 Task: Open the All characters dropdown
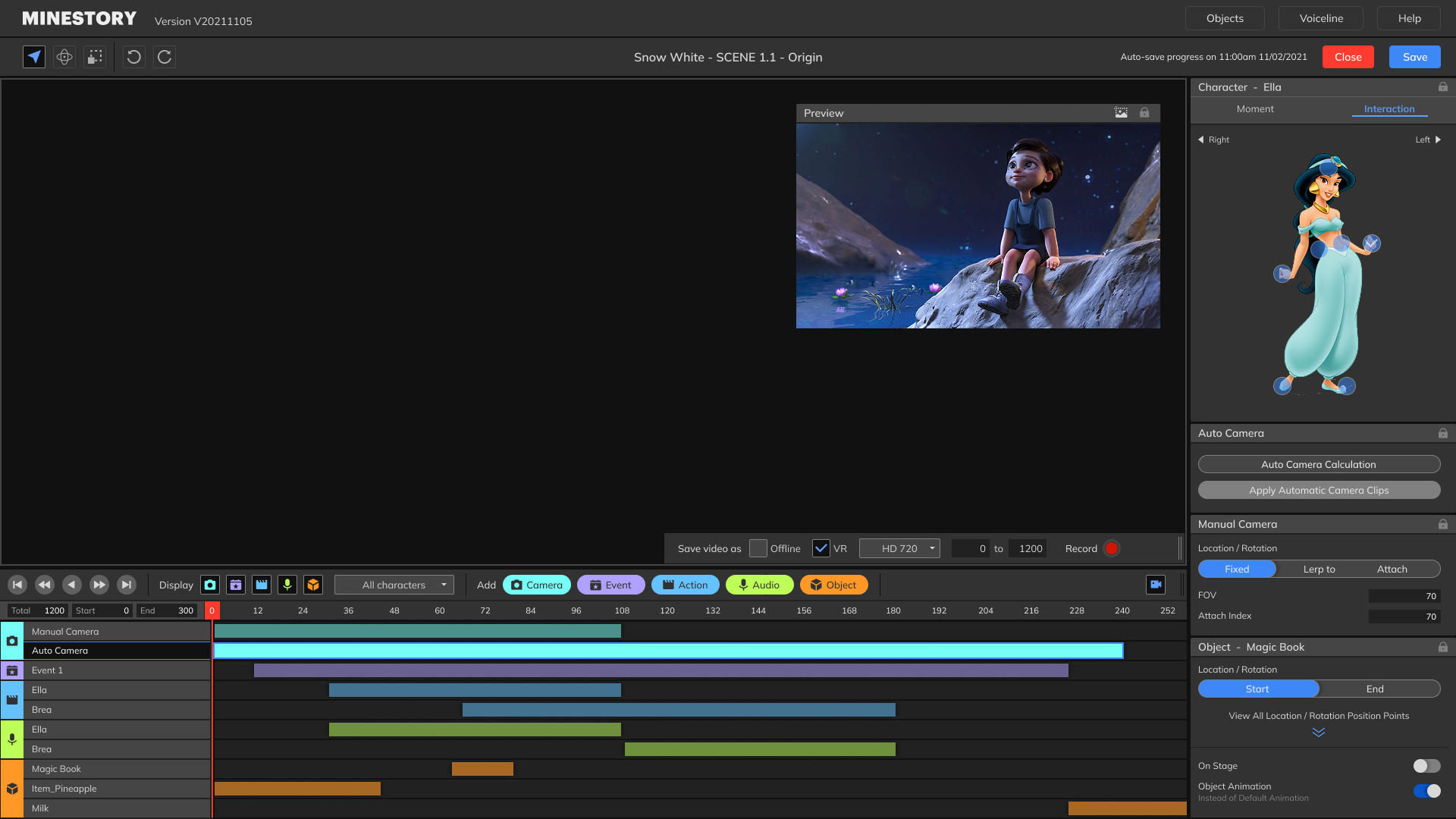click(394, 585)
